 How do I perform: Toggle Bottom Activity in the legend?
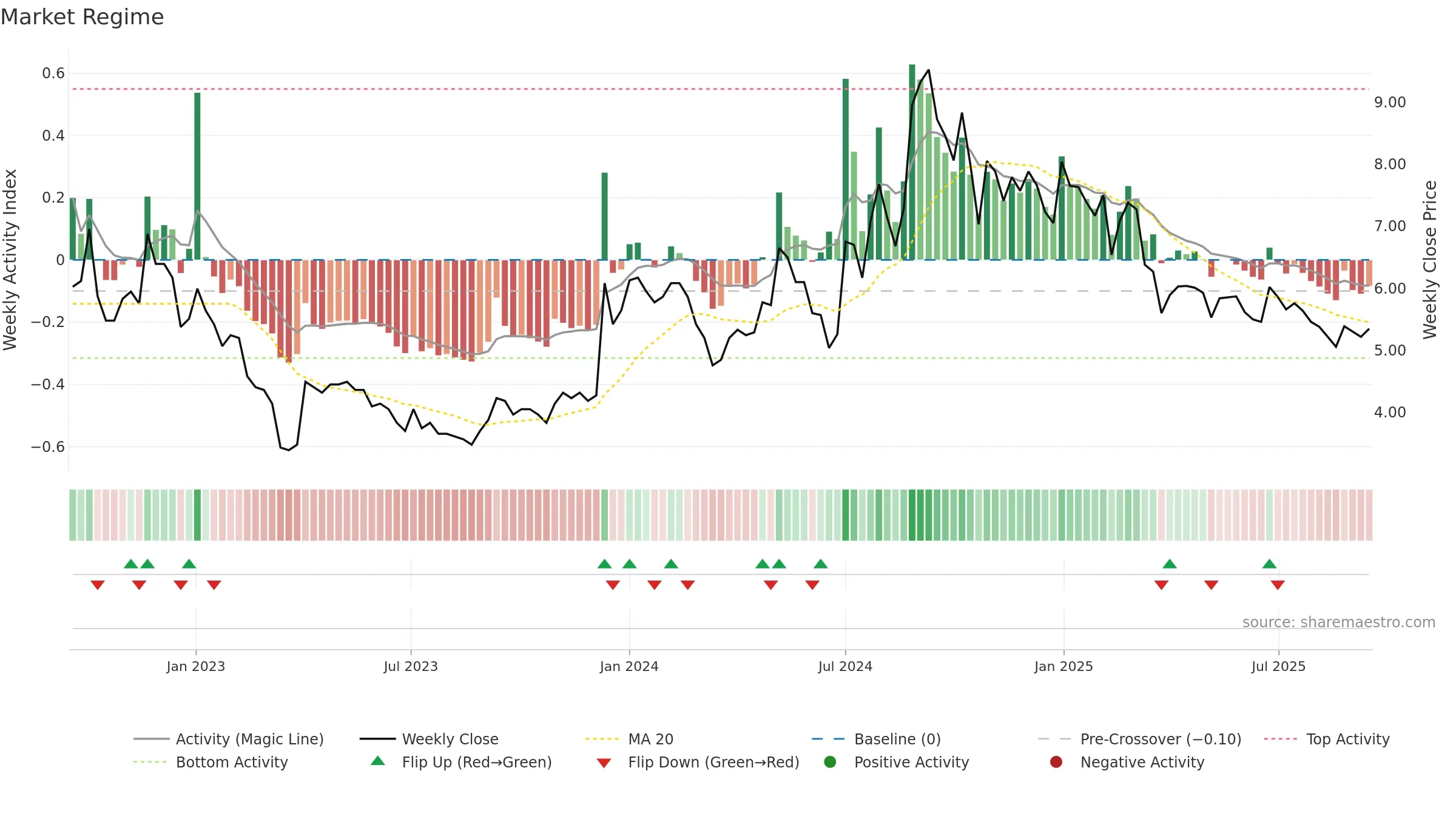(x=211, y=762)
